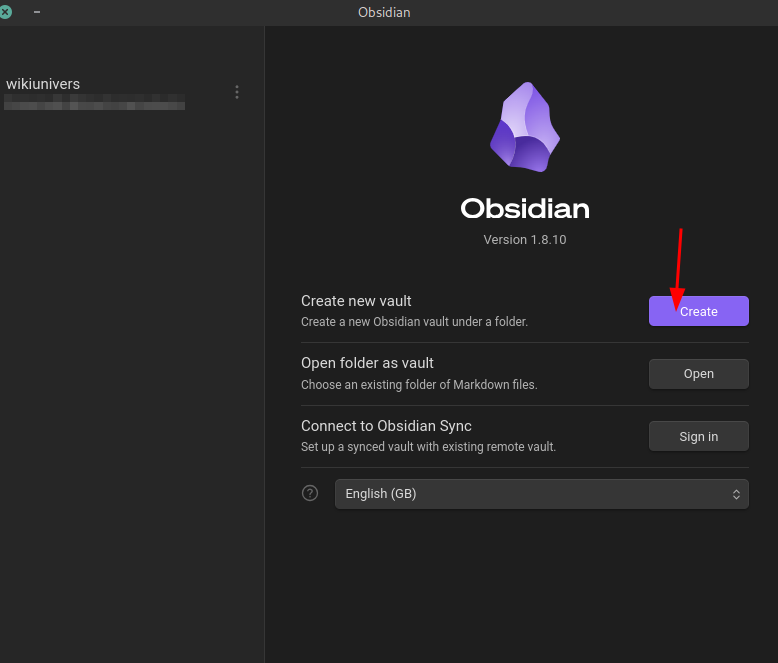Click the purple Obsidian crystal logo
This screenshot has width=778, height=663.
click(524, 128)
